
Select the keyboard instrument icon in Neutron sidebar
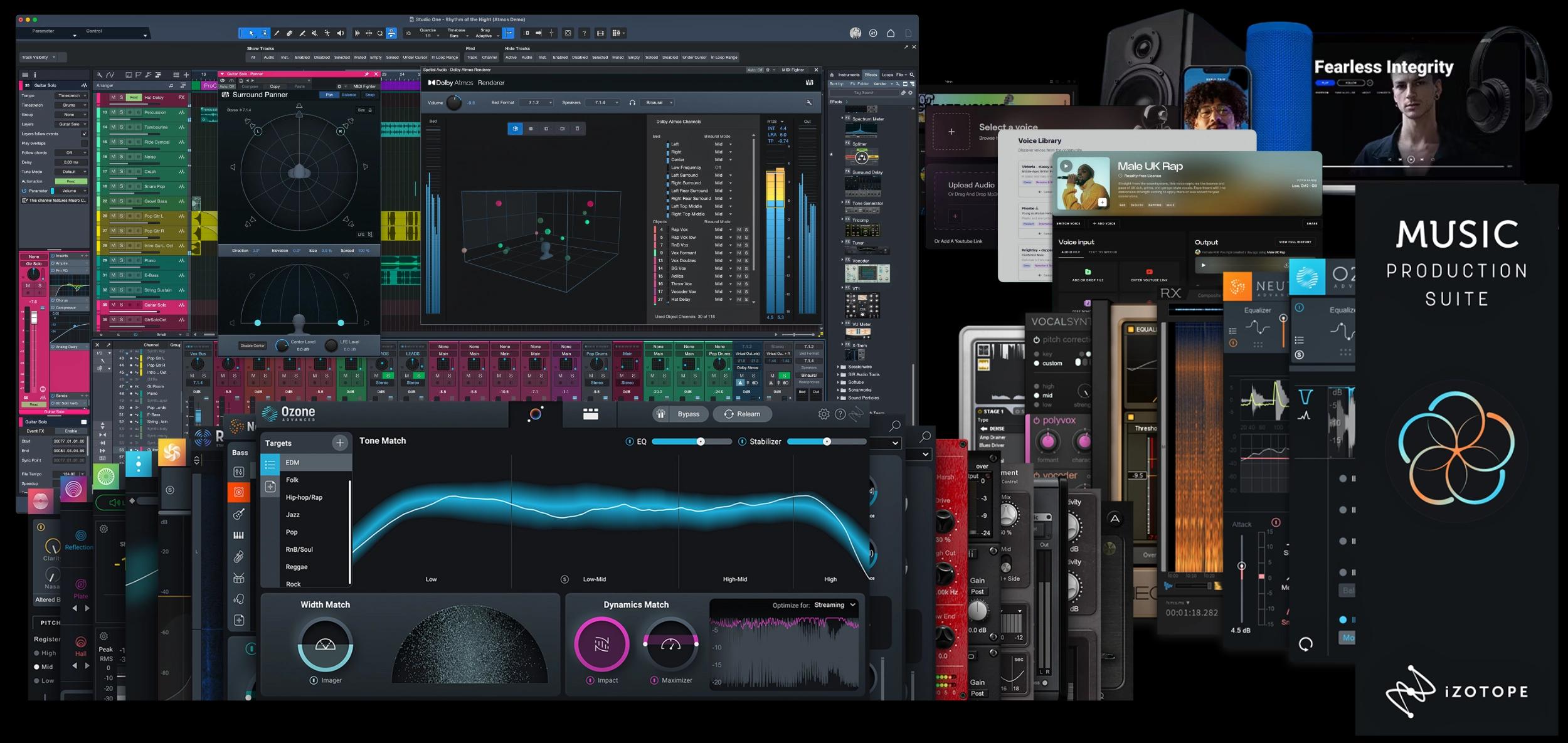238,535
